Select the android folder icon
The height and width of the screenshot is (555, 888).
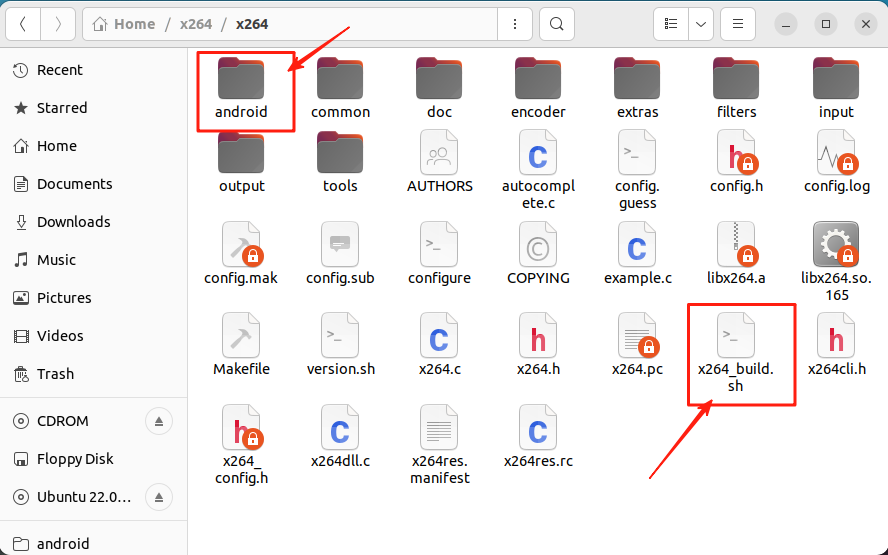(241, 79)
